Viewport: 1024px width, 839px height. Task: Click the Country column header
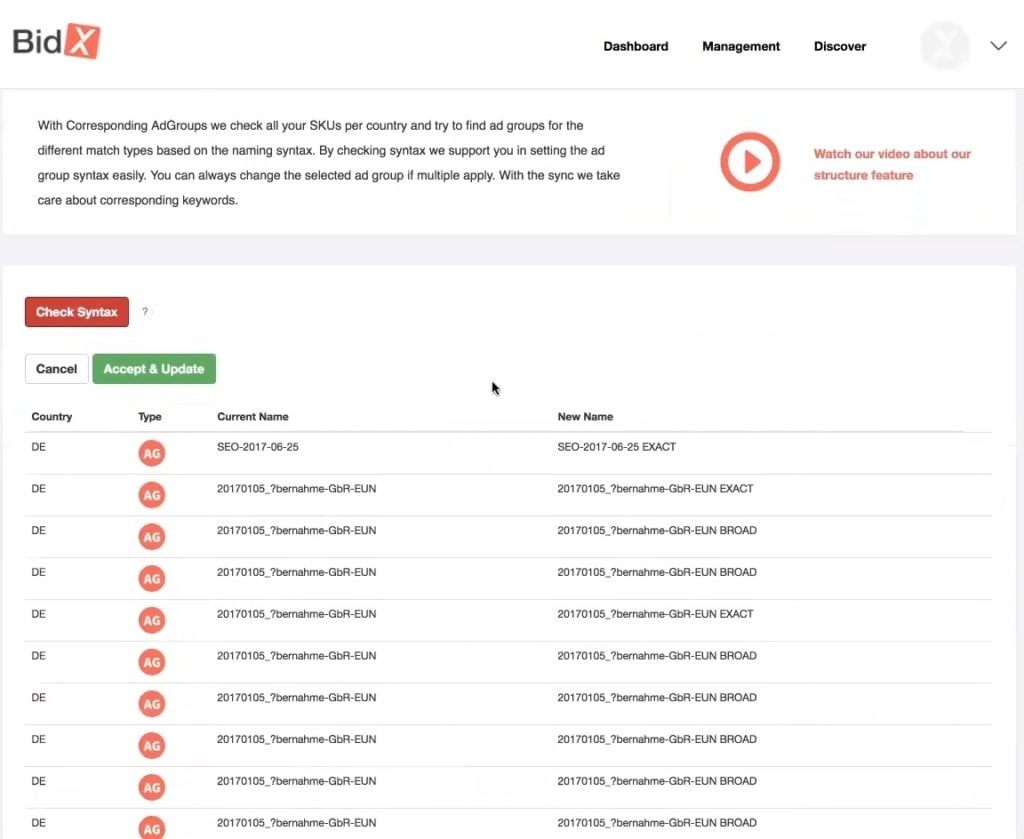pyautogui.click(x=52, y=417)
